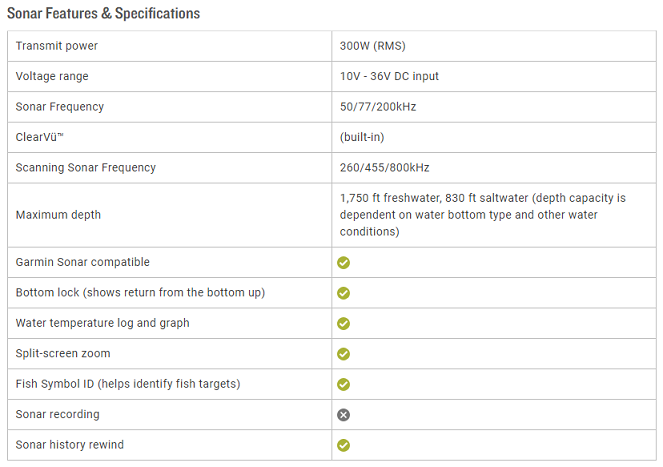Select the Transmit power label cell

[x=57, y=46]
